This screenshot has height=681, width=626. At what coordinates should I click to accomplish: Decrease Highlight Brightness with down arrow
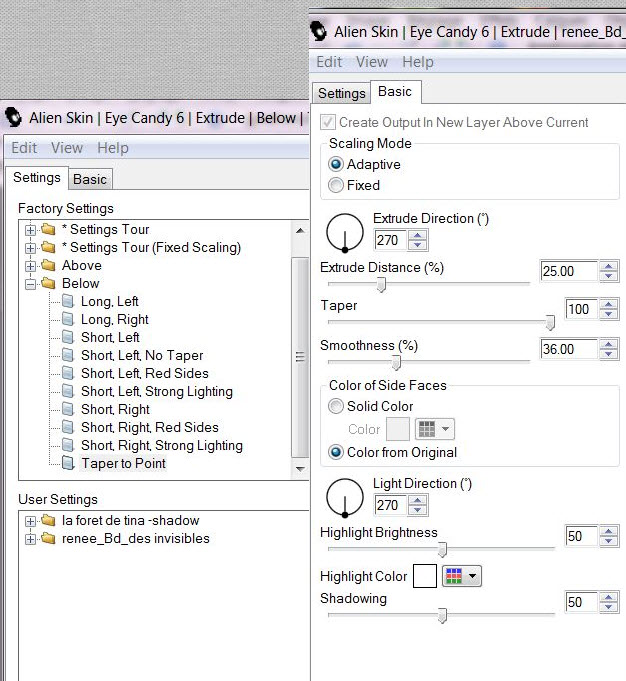tap(609, 541)
